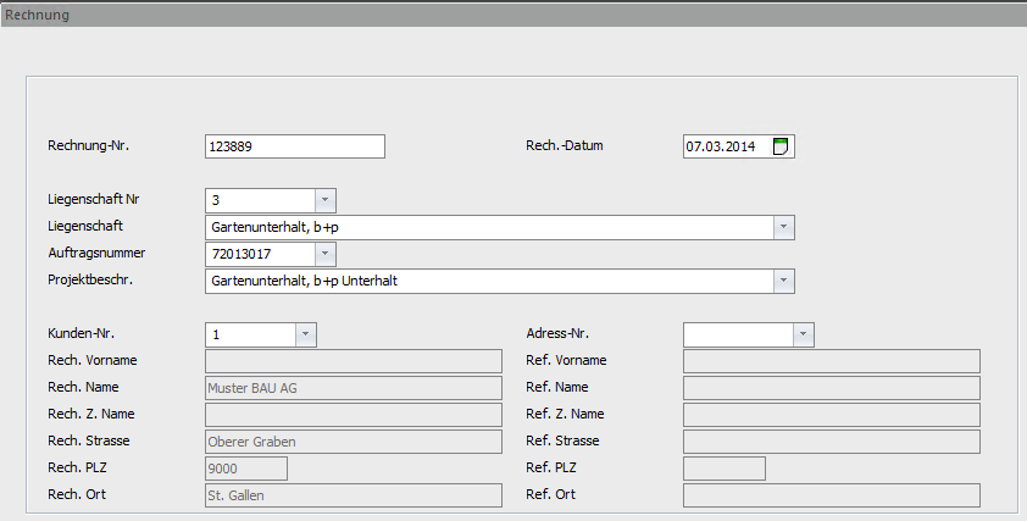Open the Liegenschaft dropdown arrow
This screenshot has width=1028, height=522.
point(784,227)
